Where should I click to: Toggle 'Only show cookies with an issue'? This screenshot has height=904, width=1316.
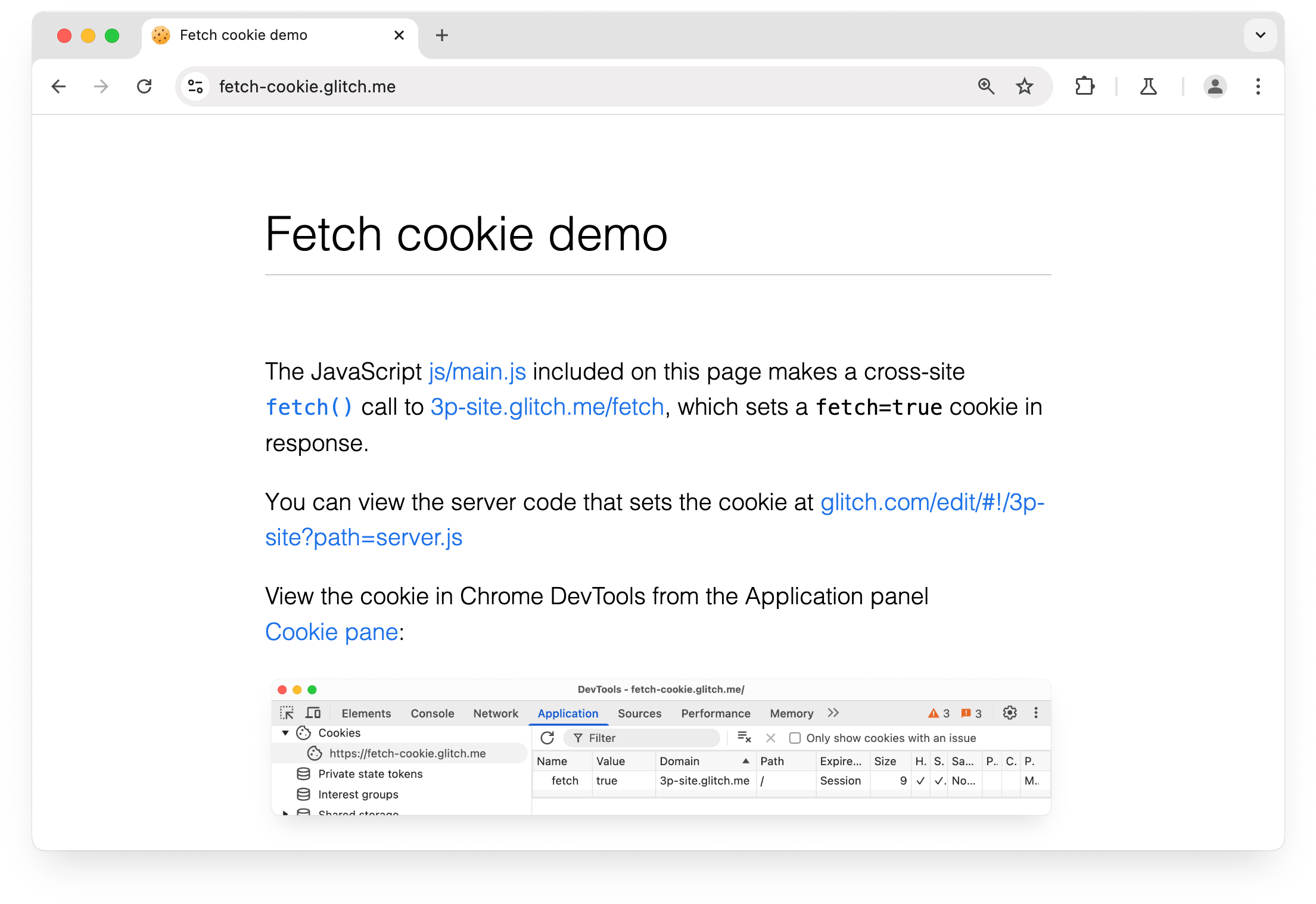pyautogui.click(x=795, y=738)
